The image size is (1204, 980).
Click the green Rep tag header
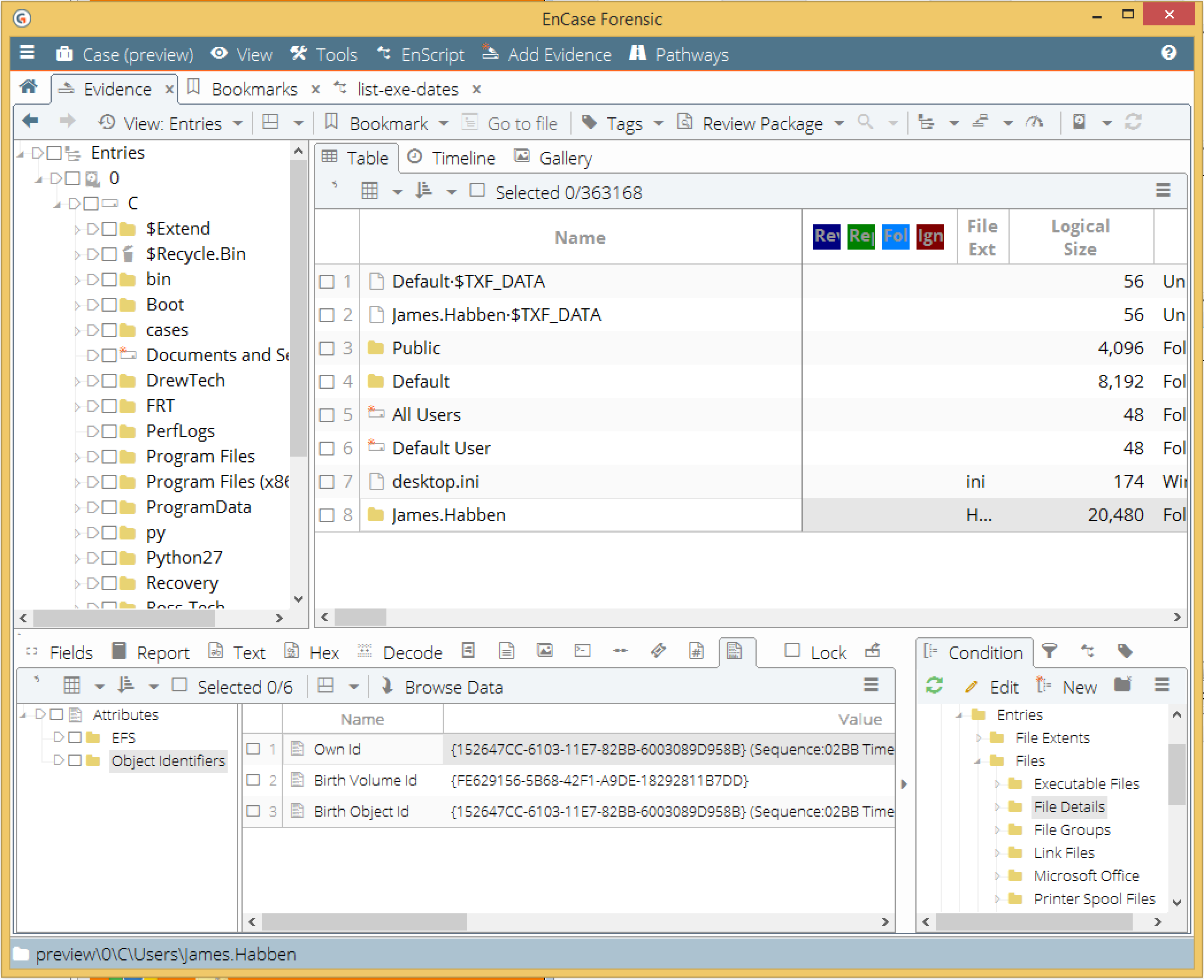pyautogui.click(x=861, y=236)
